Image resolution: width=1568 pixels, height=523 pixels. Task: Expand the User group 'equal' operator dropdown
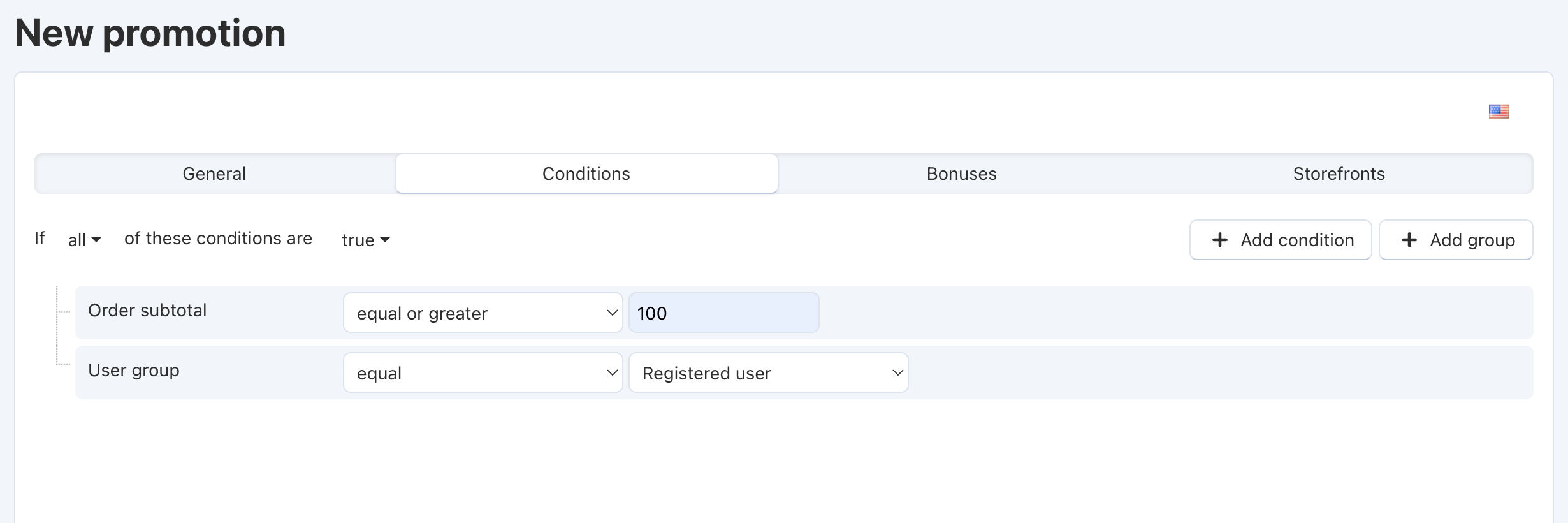point(483,372)
